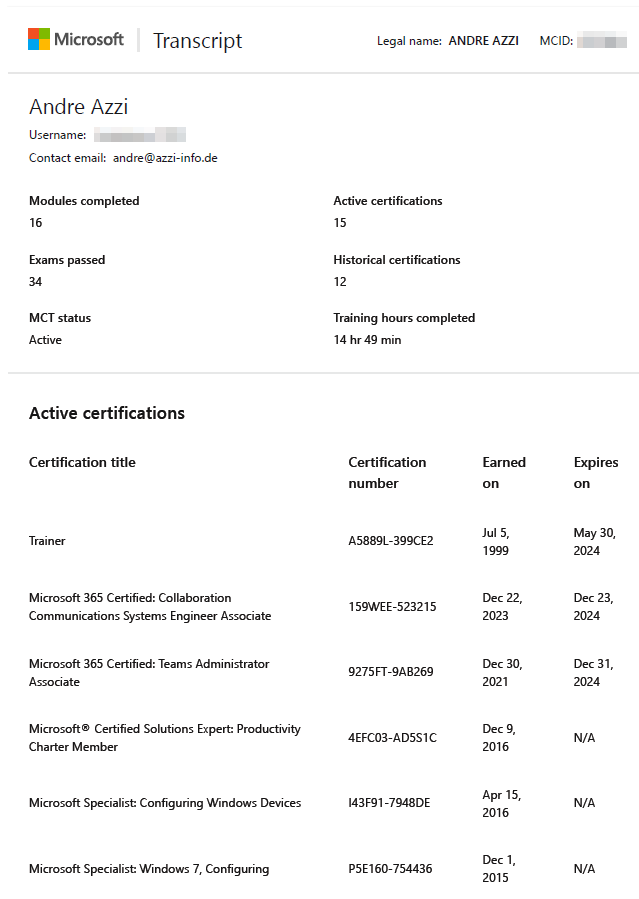The width and height of the screenshot is (639, 899).
Task: Click the 'Earned on' column header
Action: (504, 472)
